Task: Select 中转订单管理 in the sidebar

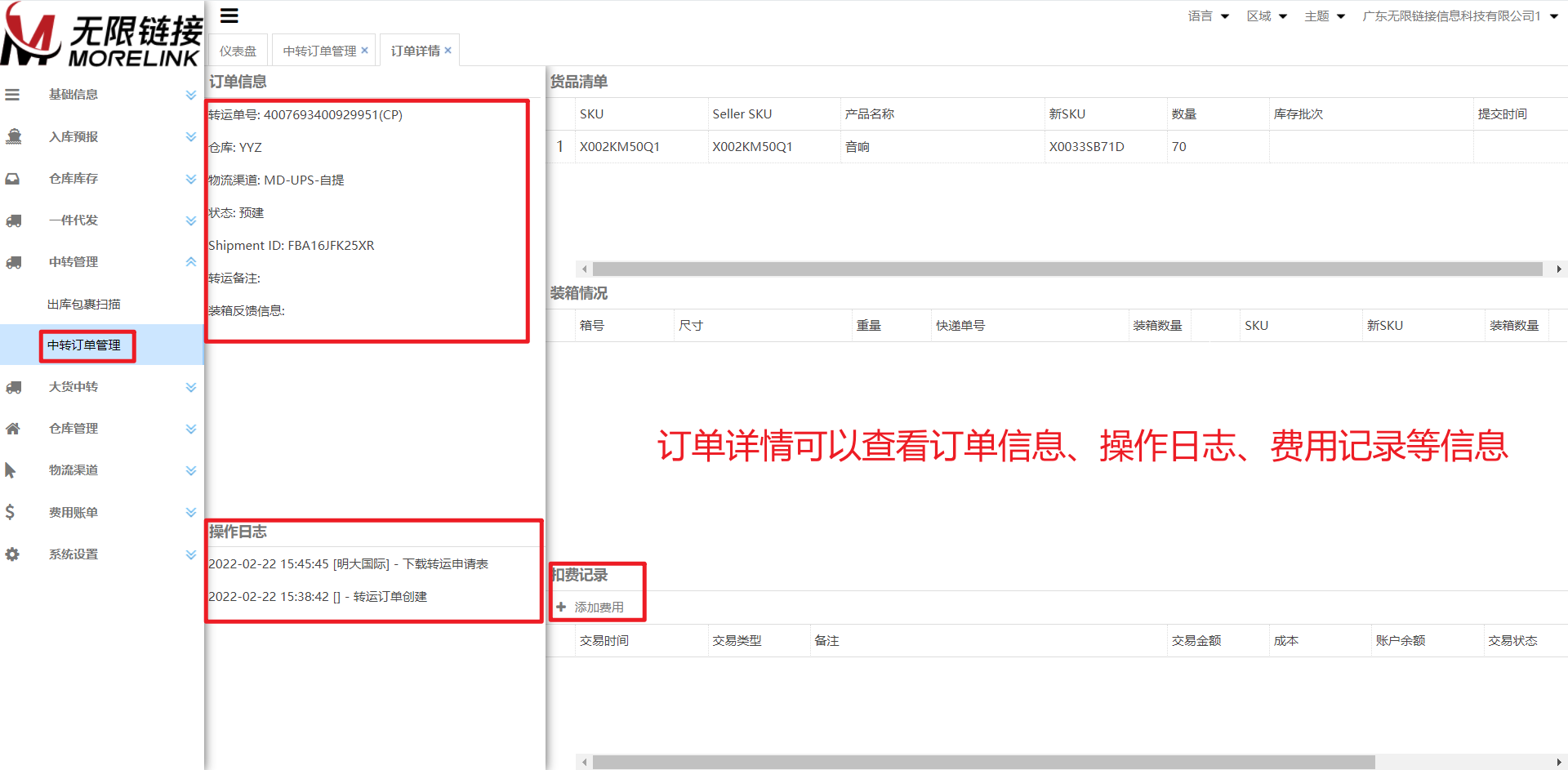Action: point(84,345)
